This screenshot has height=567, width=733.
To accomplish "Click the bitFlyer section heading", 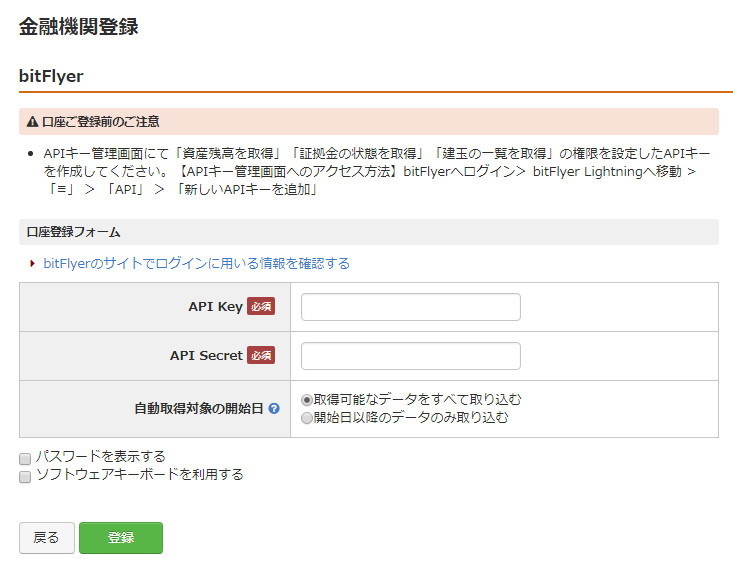I will [x=51, y=76].
